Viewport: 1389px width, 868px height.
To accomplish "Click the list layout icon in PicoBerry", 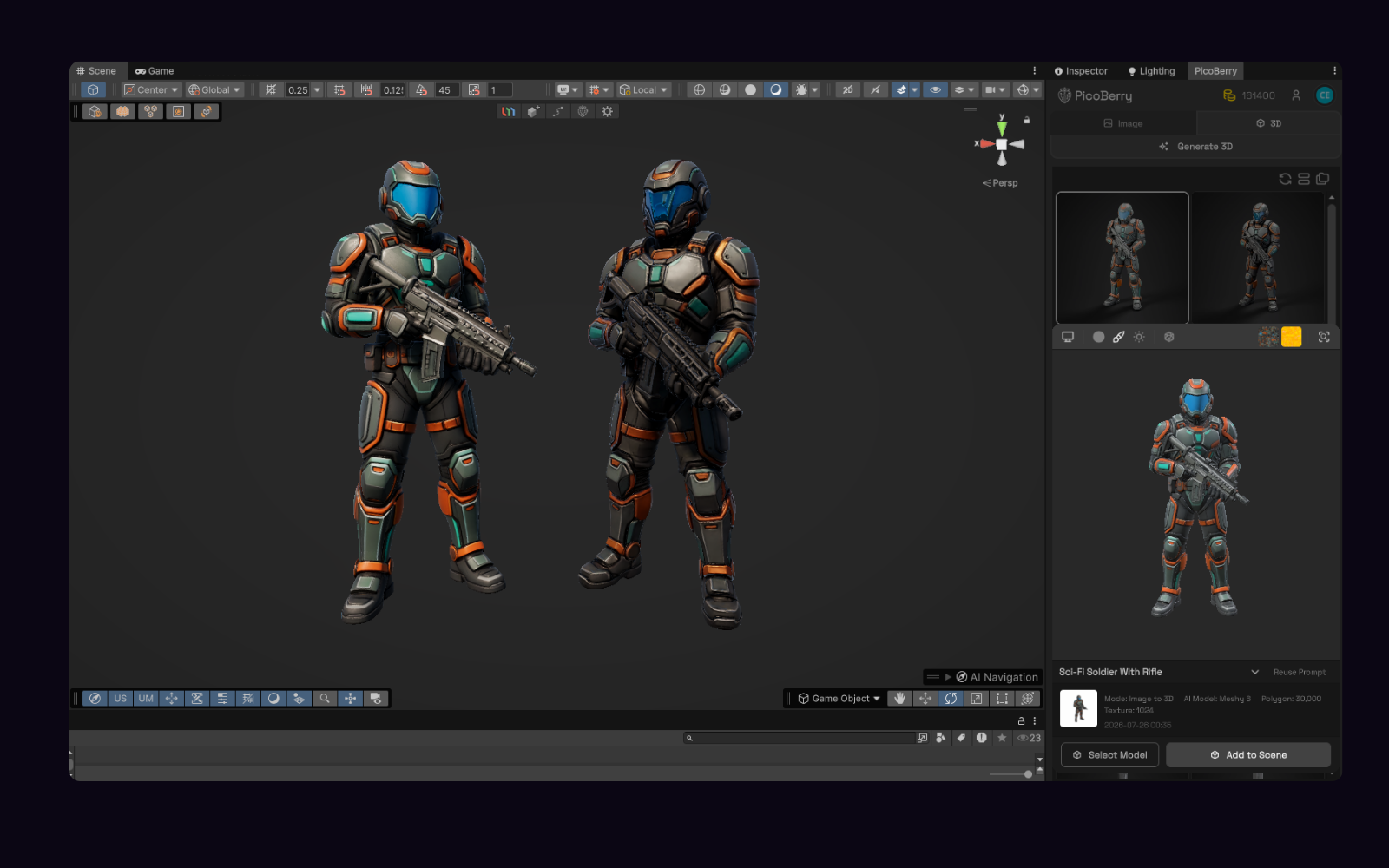I will 1304,179.
